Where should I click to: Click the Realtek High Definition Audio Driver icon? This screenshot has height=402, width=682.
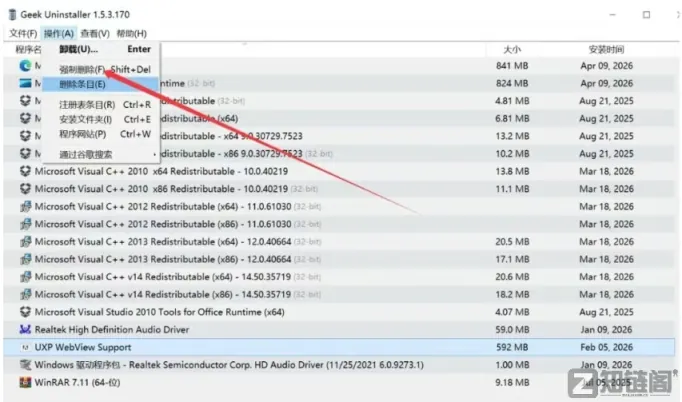coord(25,329)
